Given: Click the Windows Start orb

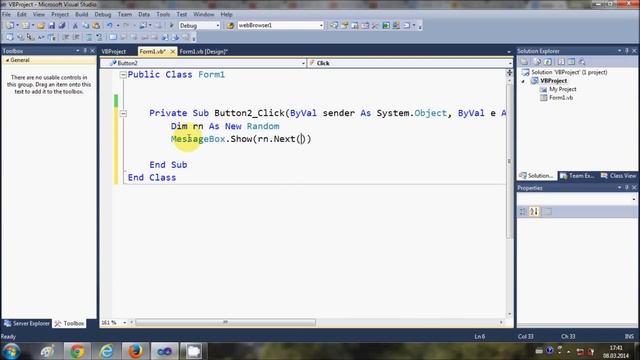Looking at the screenshot, I should point(11,351).
